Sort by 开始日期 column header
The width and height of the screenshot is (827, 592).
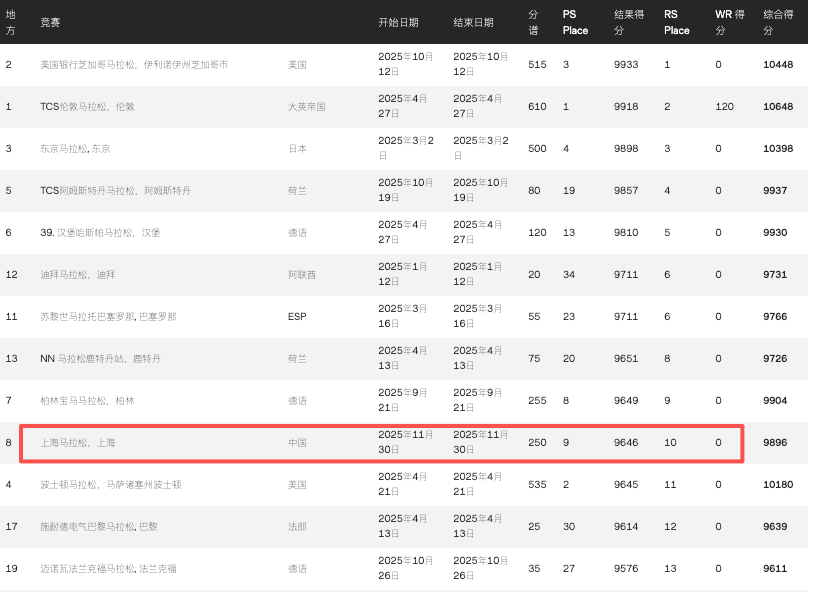[398, 22]
